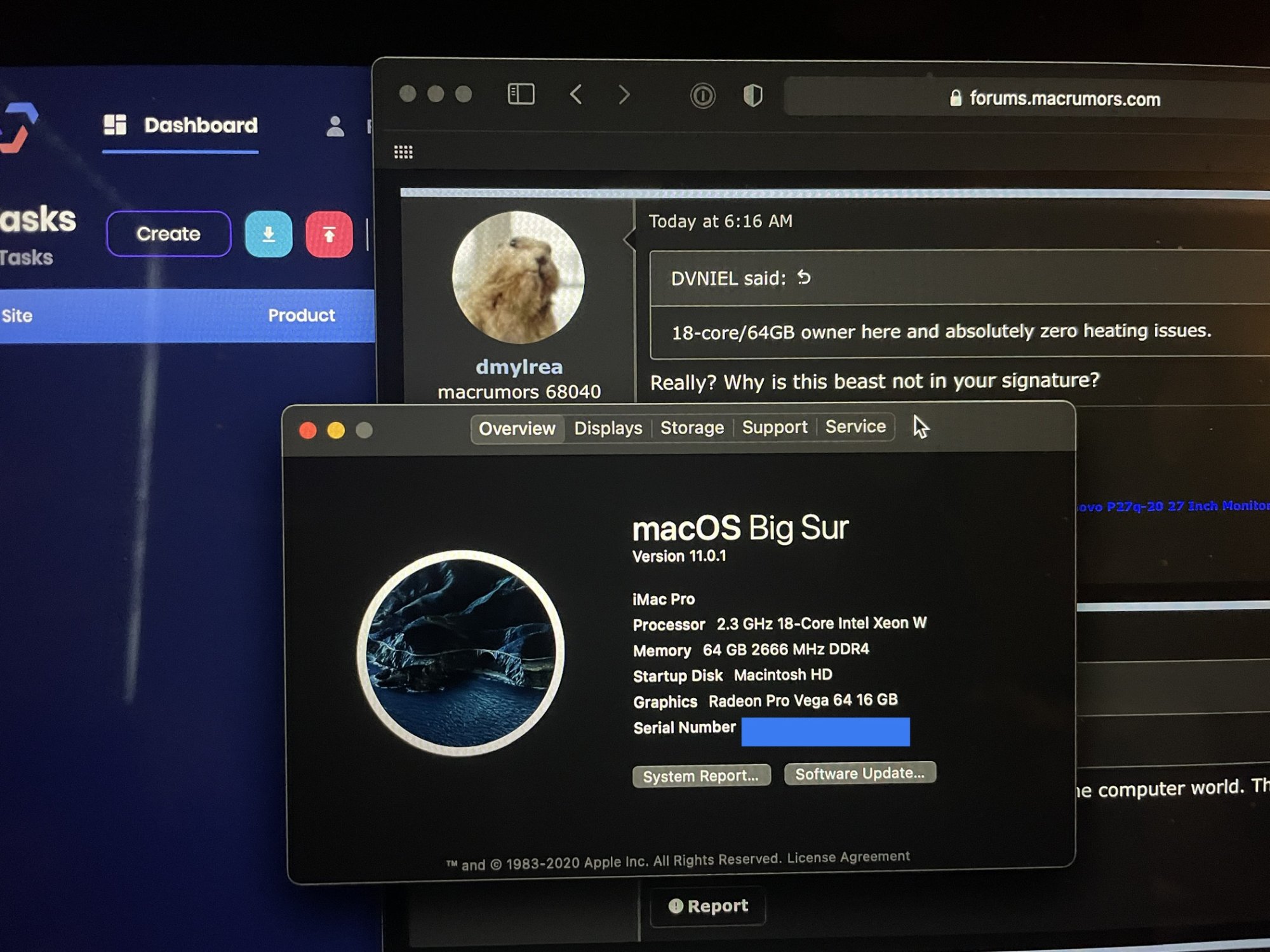Open the Support tab
Screen dimensions: 1270x952
(x=774, y=427)
